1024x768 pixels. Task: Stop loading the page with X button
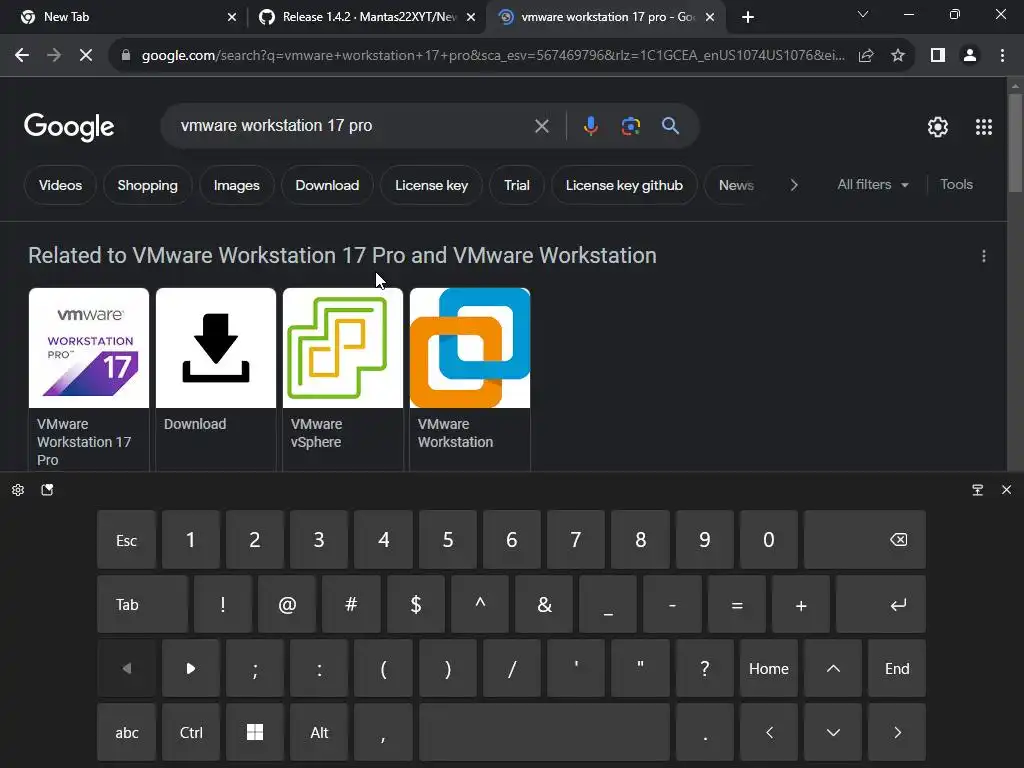(x=86, y=56)
